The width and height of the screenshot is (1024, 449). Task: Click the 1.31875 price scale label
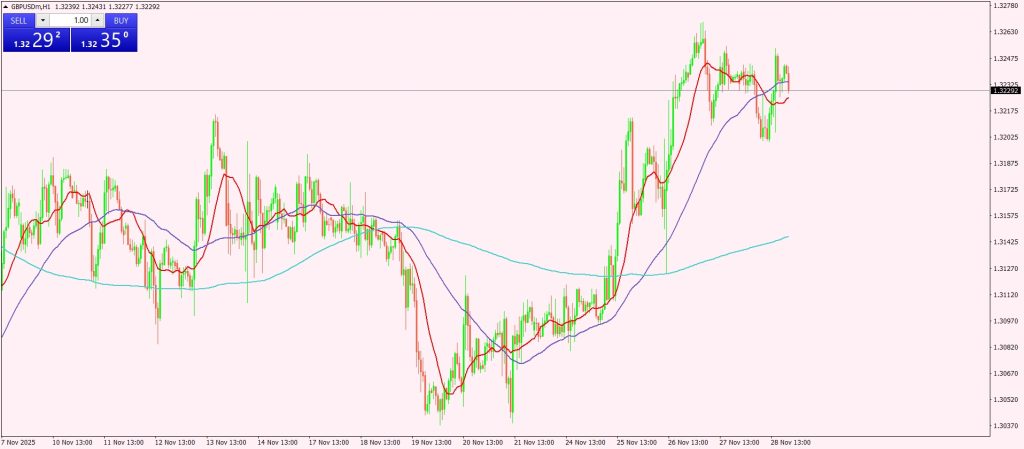pos(1004,163)
